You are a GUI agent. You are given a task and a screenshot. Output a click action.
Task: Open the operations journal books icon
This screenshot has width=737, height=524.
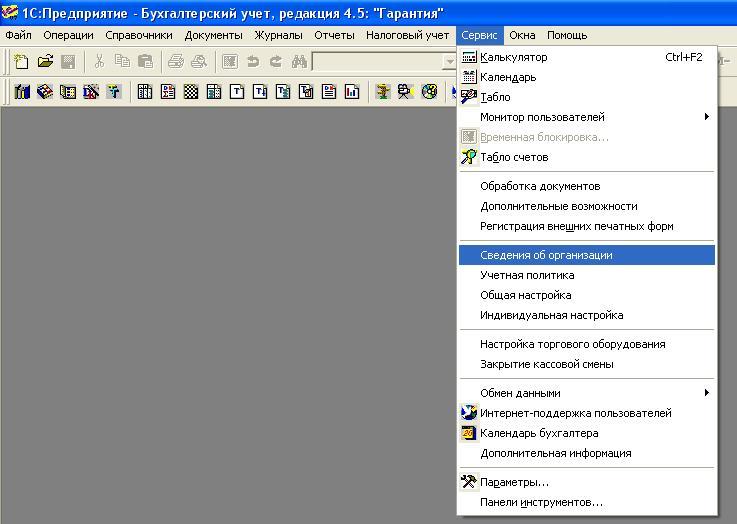22,91
